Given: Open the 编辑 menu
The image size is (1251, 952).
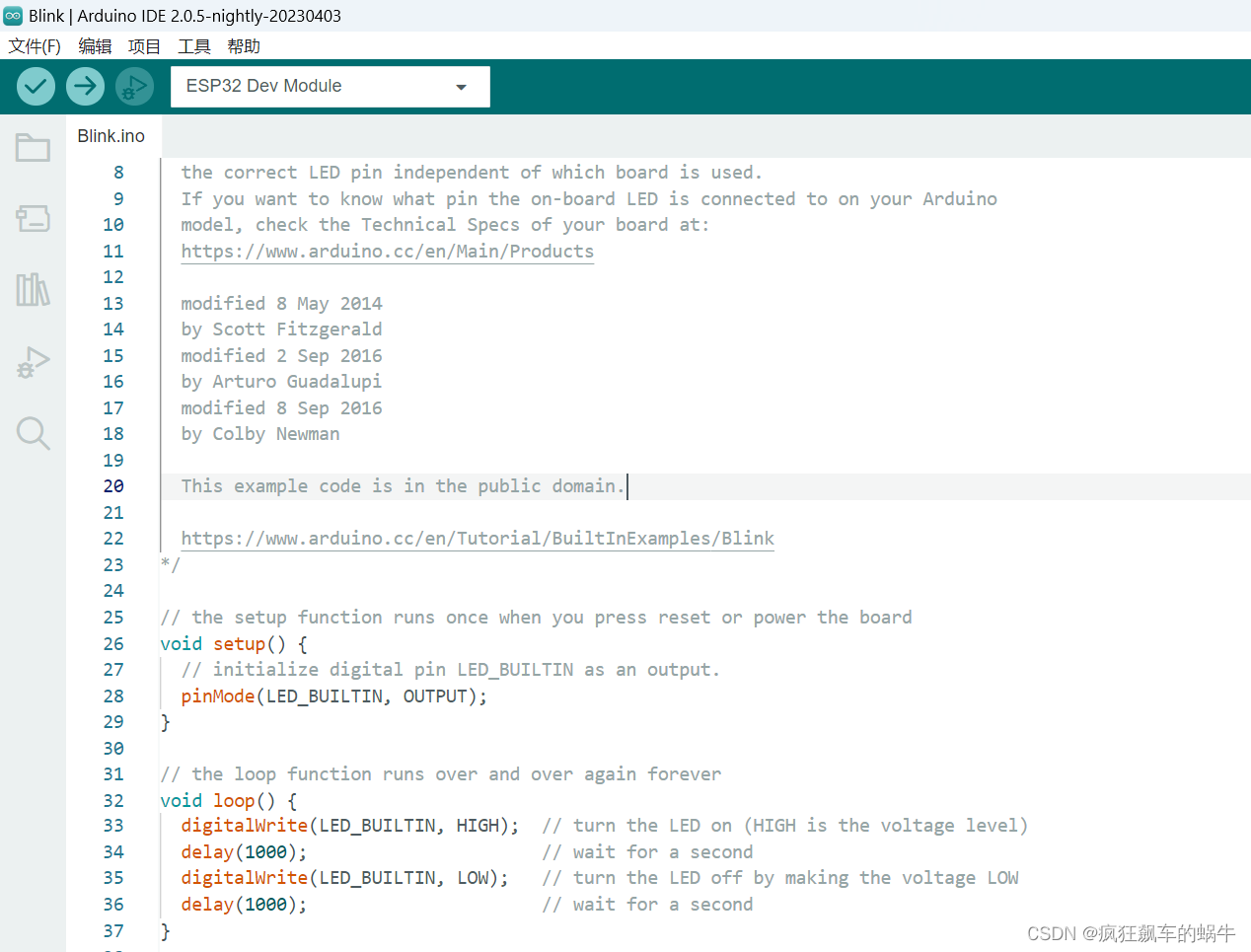Looking at the screenshot, I should pyautogui.click(x=95, y=46).
